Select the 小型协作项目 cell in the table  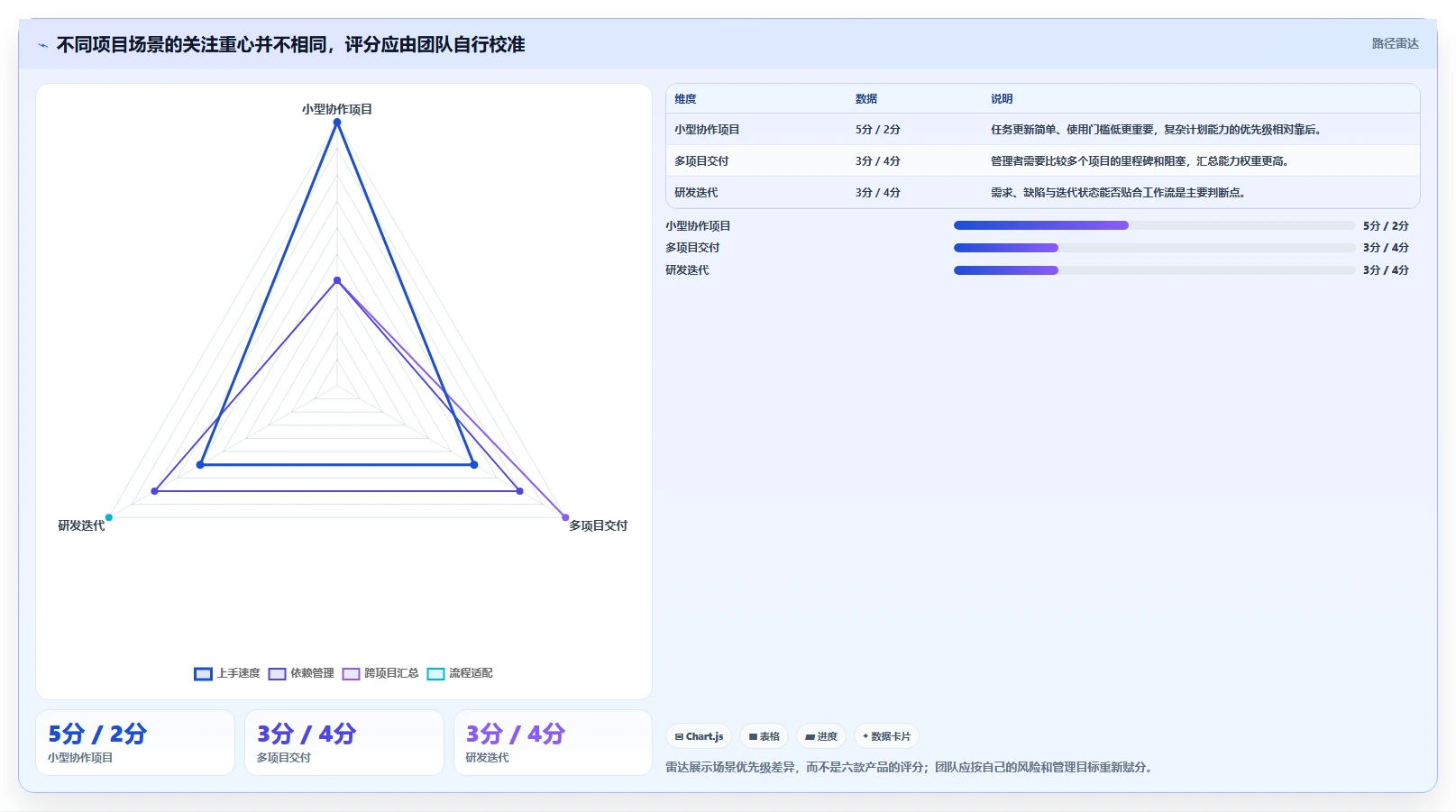click(x=707, y=130)
